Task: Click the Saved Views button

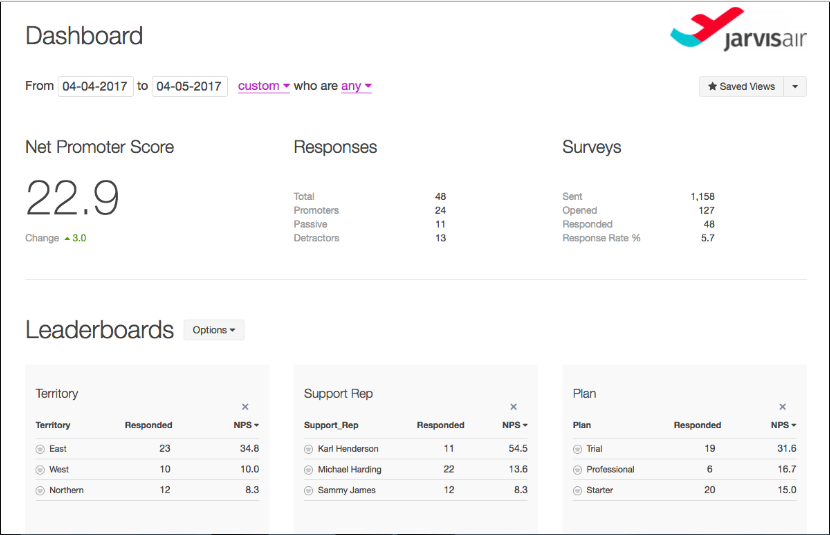Action: pos(741,87)
